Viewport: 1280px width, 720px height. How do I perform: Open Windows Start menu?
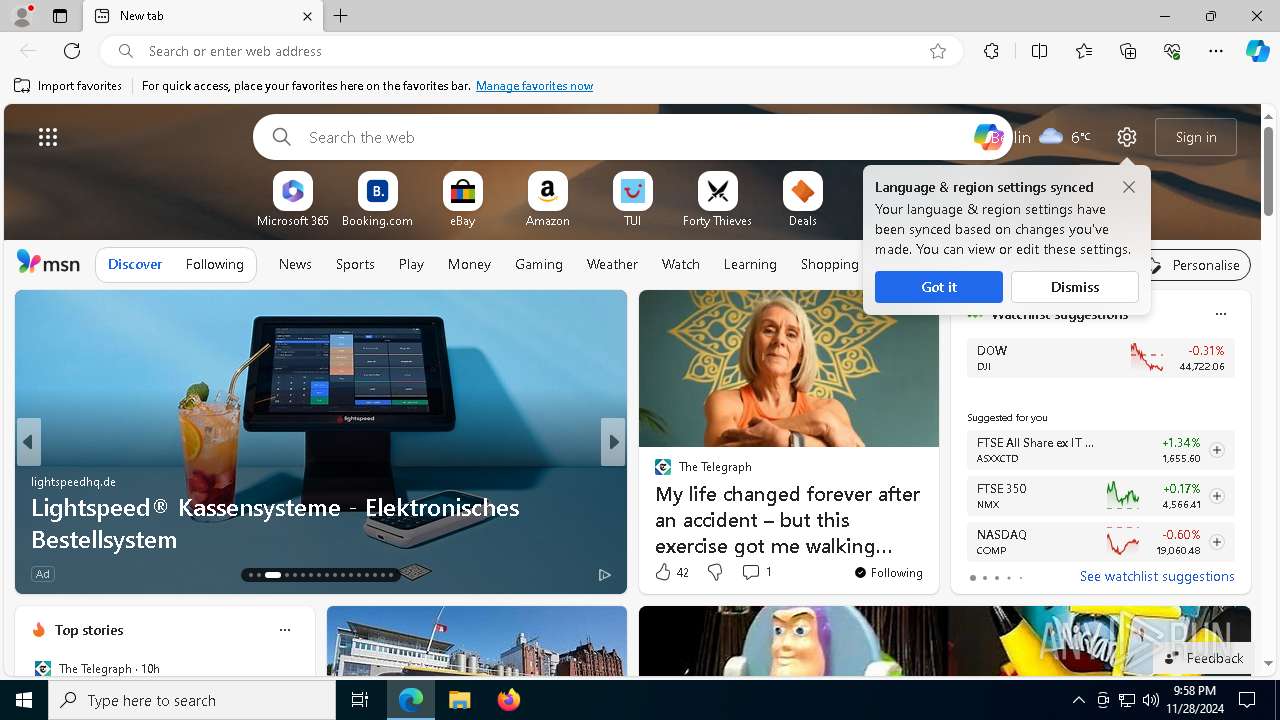coord(24,700)
